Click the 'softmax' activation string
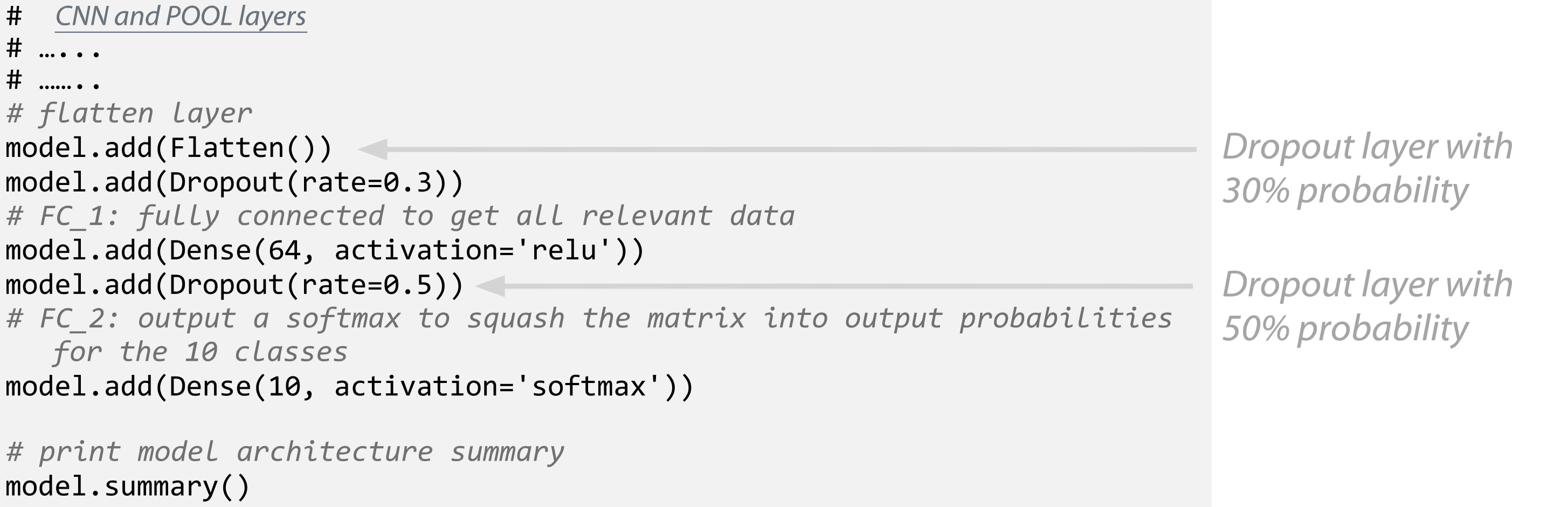This screenshot has width=1568, height=507. [x=588, y=387]
